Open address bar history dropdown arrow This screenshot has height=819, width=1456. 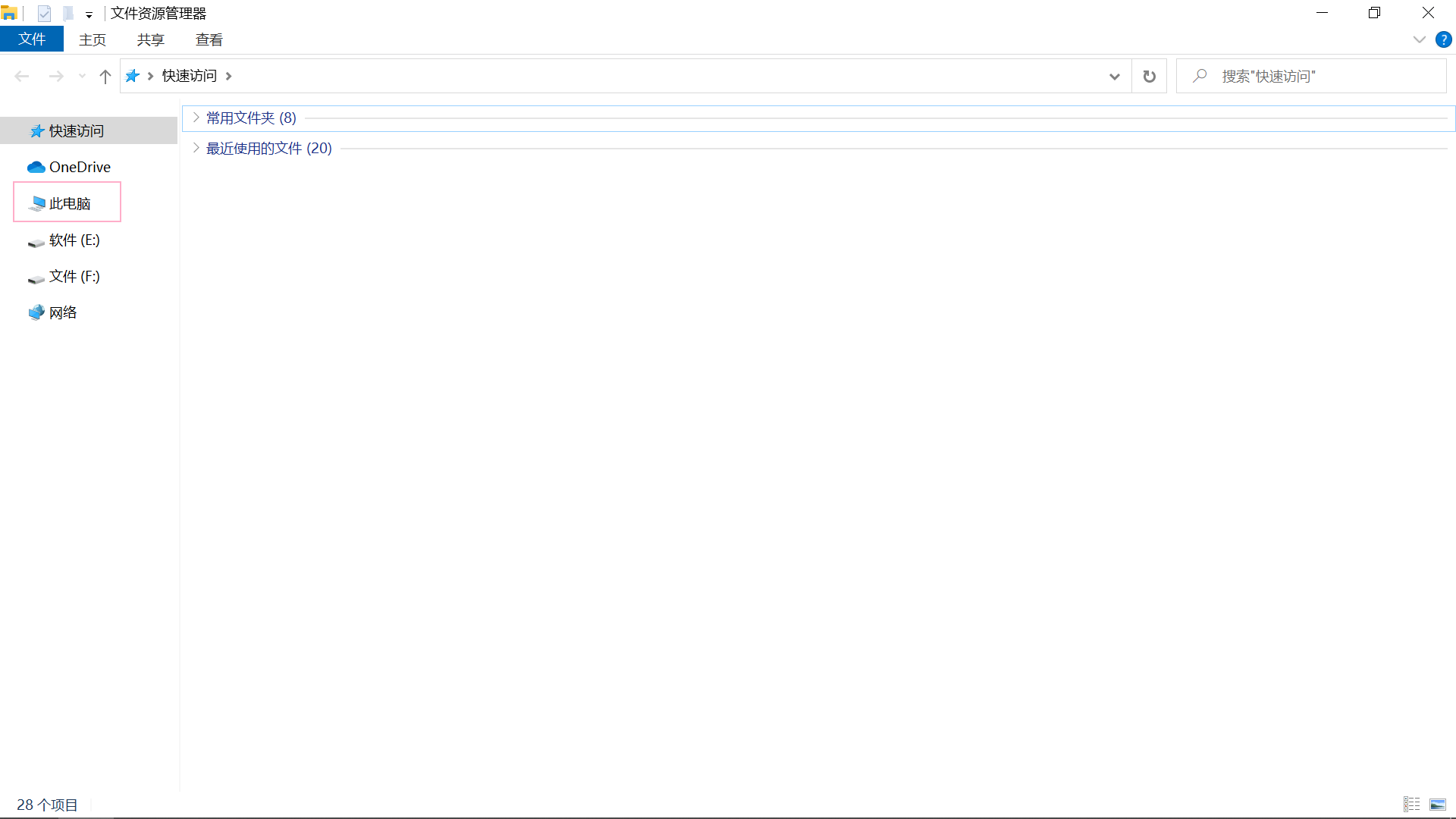pos(1114,76)
